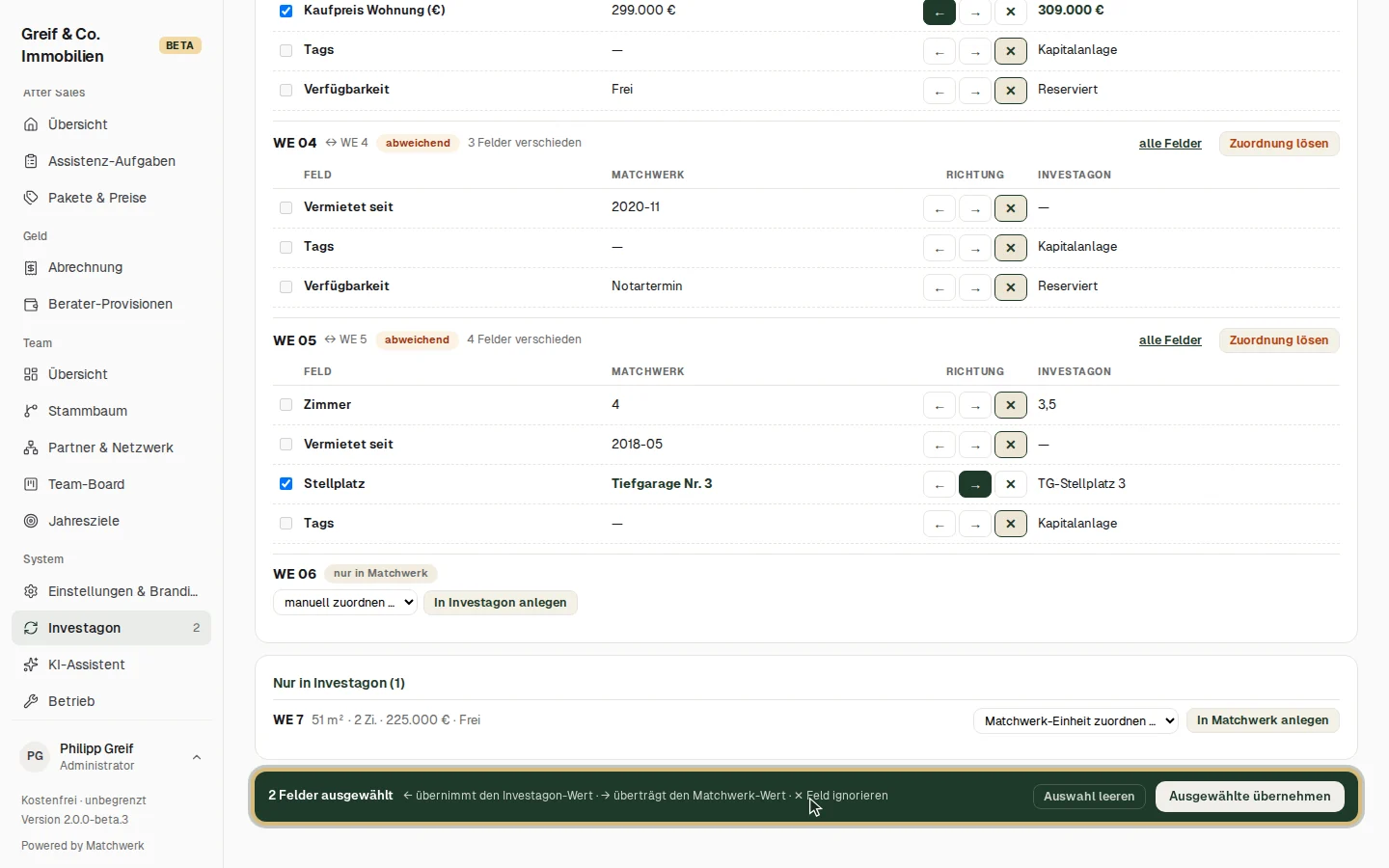Open Assistenz-Aufgaben in the sidebar
Image resolution: width=1389 pixels, height=868 pixels.
click(x=111, y=161)
